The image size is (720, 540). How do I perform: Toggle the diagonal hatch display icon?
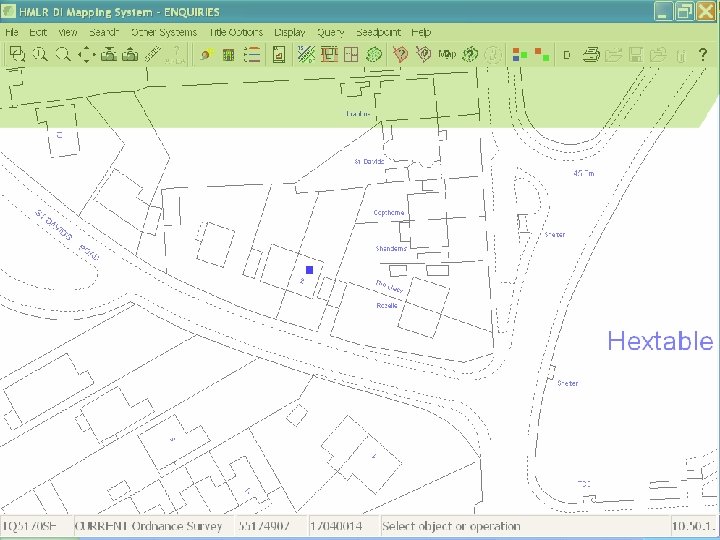(x=306, y=54)
